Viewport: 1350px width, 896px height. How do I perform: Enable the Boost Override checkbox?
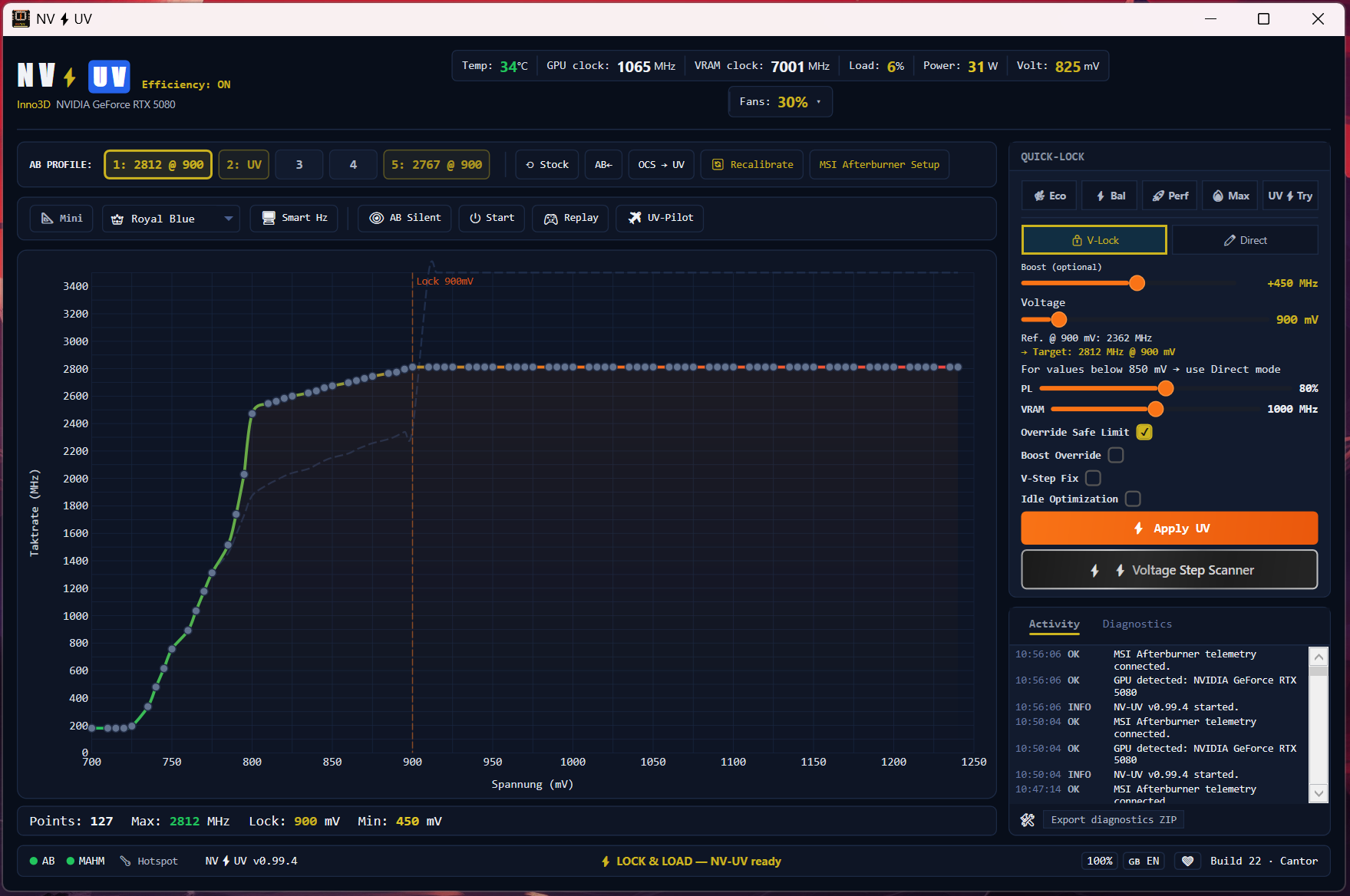[x=1116, y=456]
